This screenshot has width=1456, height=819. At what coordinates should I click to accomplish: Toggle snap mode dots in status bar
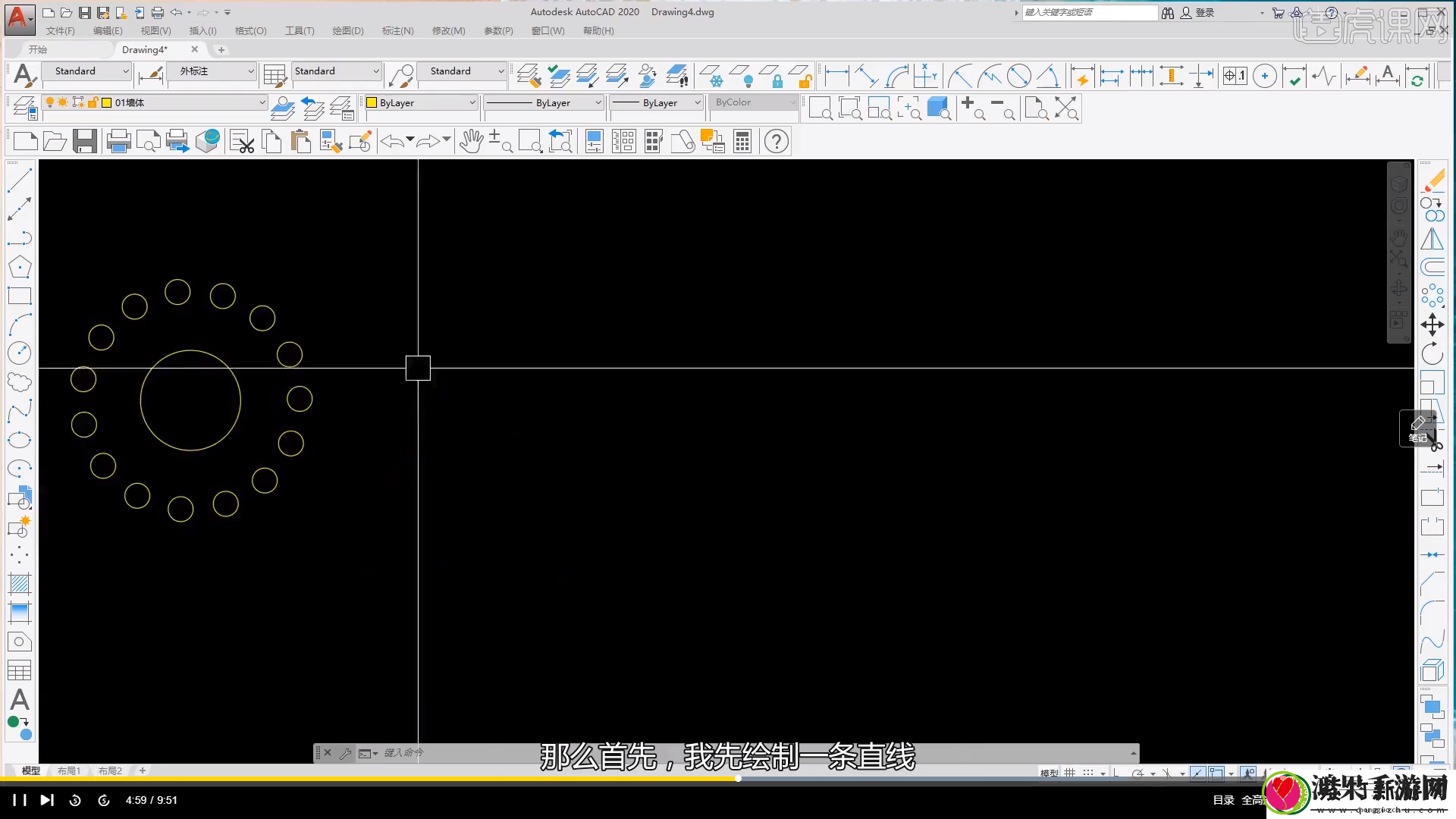1088,773
